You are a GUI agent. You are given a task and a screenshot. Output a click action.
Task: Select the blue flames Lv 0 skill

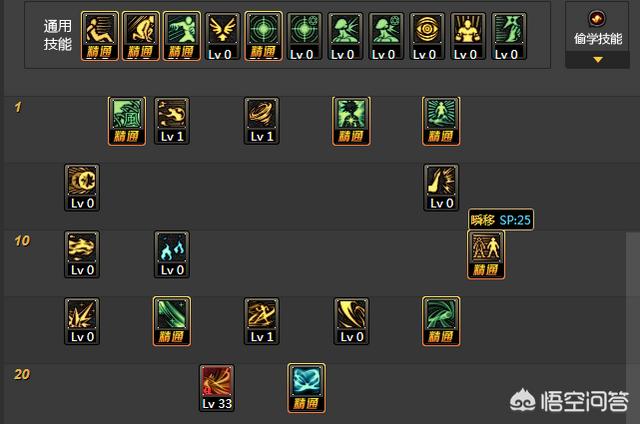pyautogui.click(x=172, y=255)
